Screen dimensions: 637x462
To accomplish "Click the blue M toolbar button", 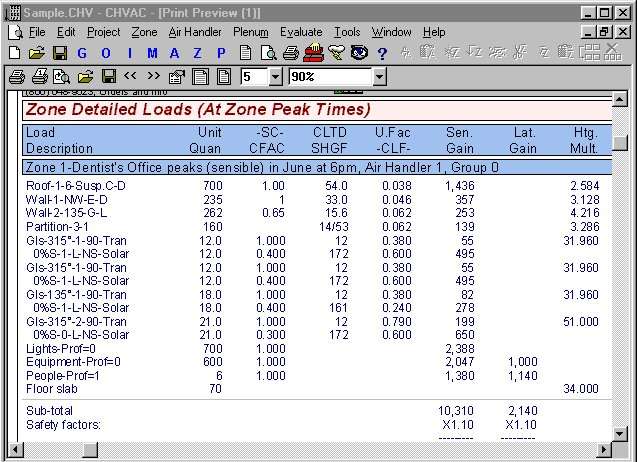I will [152, 53].
